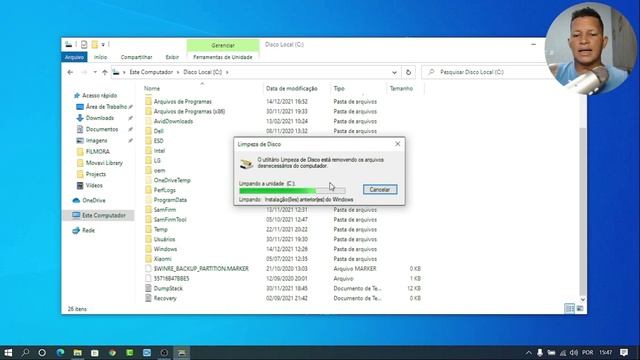Close the Limpeza de Disco dialog

pos(398,144)
